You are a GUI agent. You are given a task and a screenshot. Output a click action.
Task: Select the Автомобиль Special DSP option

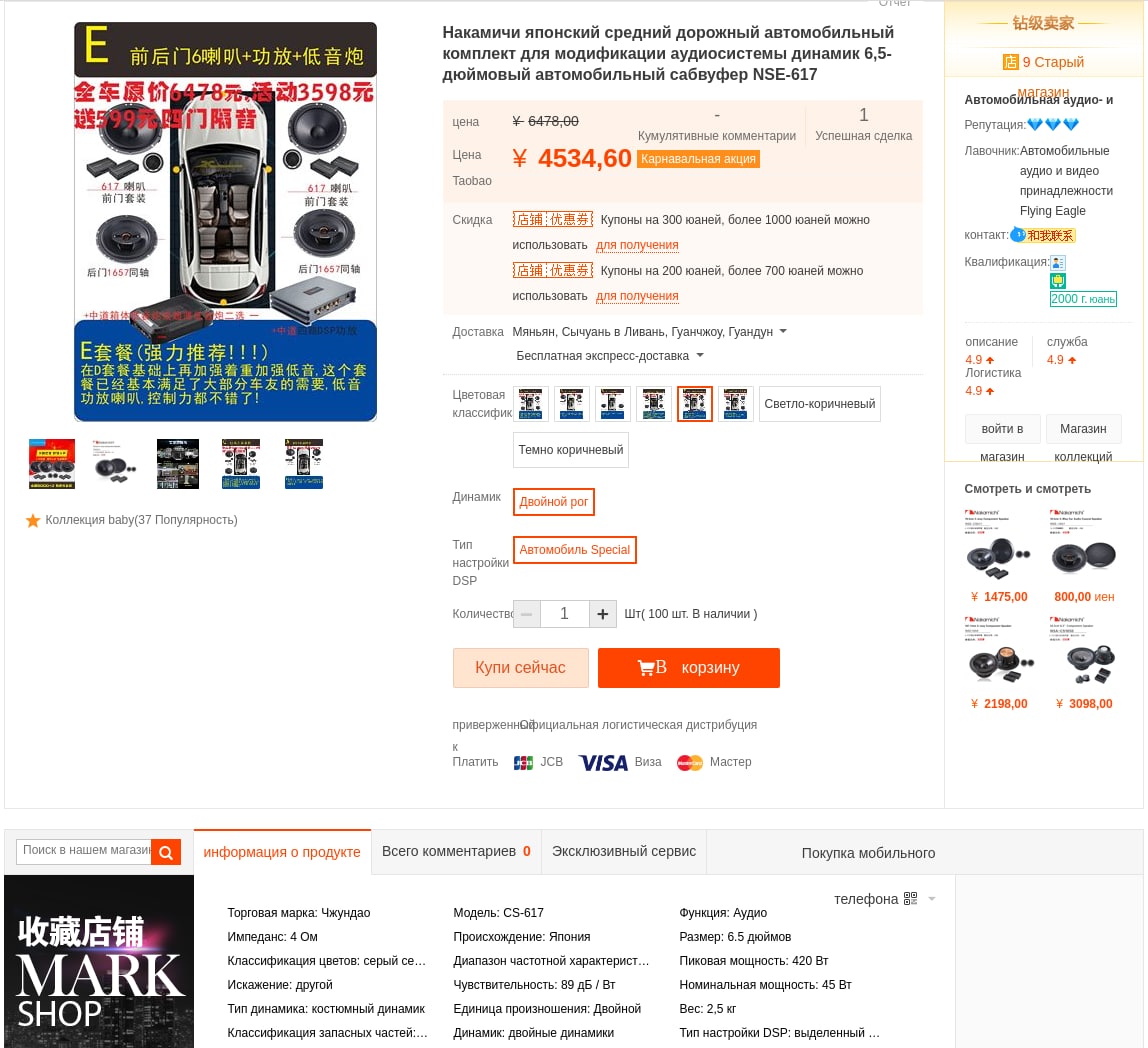pyautogui.click(x=575, y=550)
